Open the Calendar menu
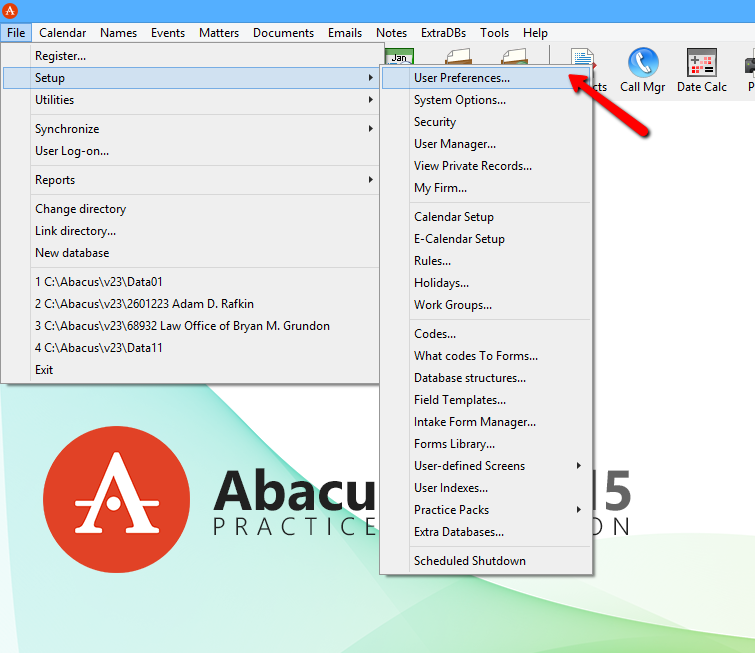 (x=63, y=33)
